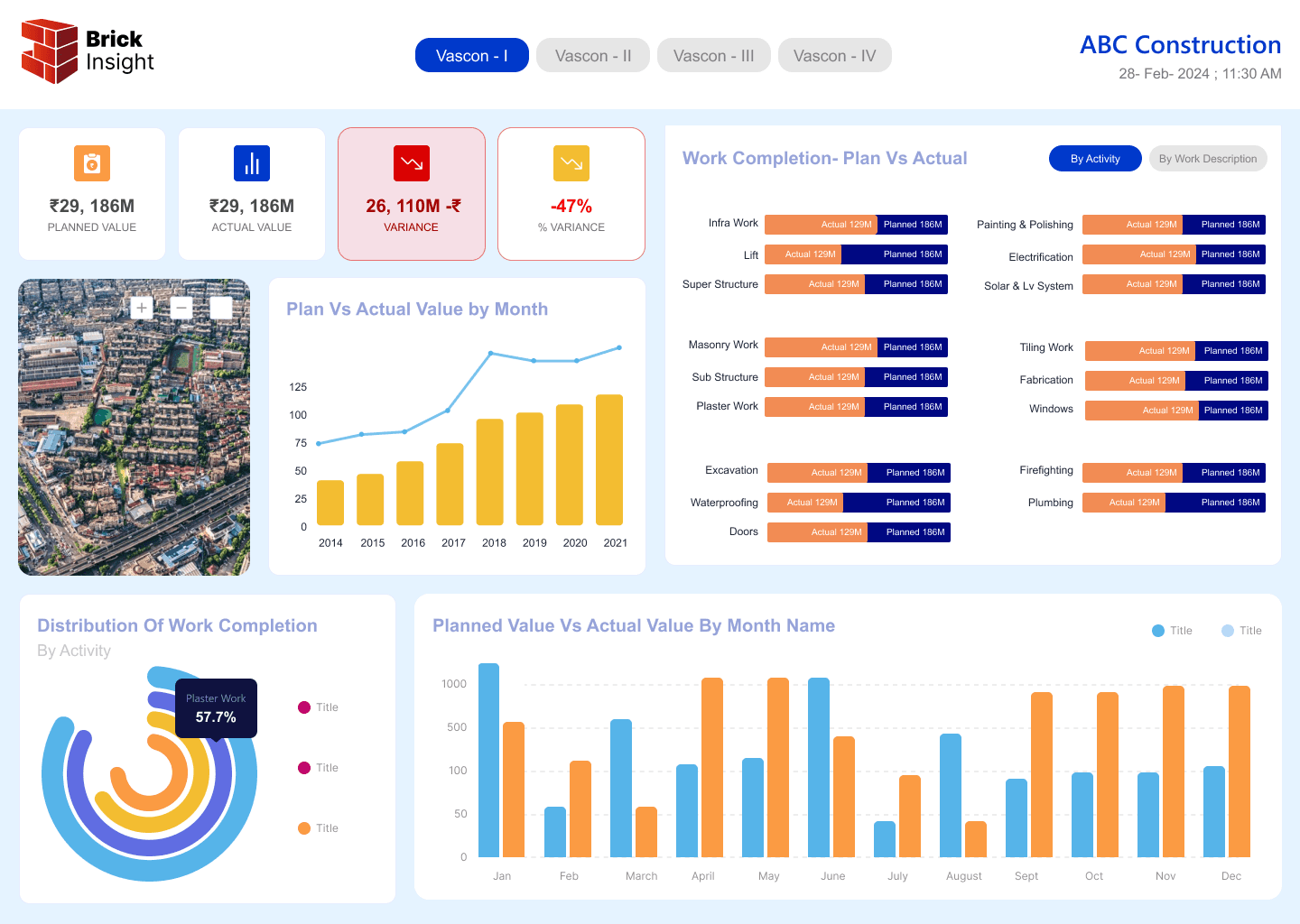Click the yellow 2021 bar

[609, 459]
